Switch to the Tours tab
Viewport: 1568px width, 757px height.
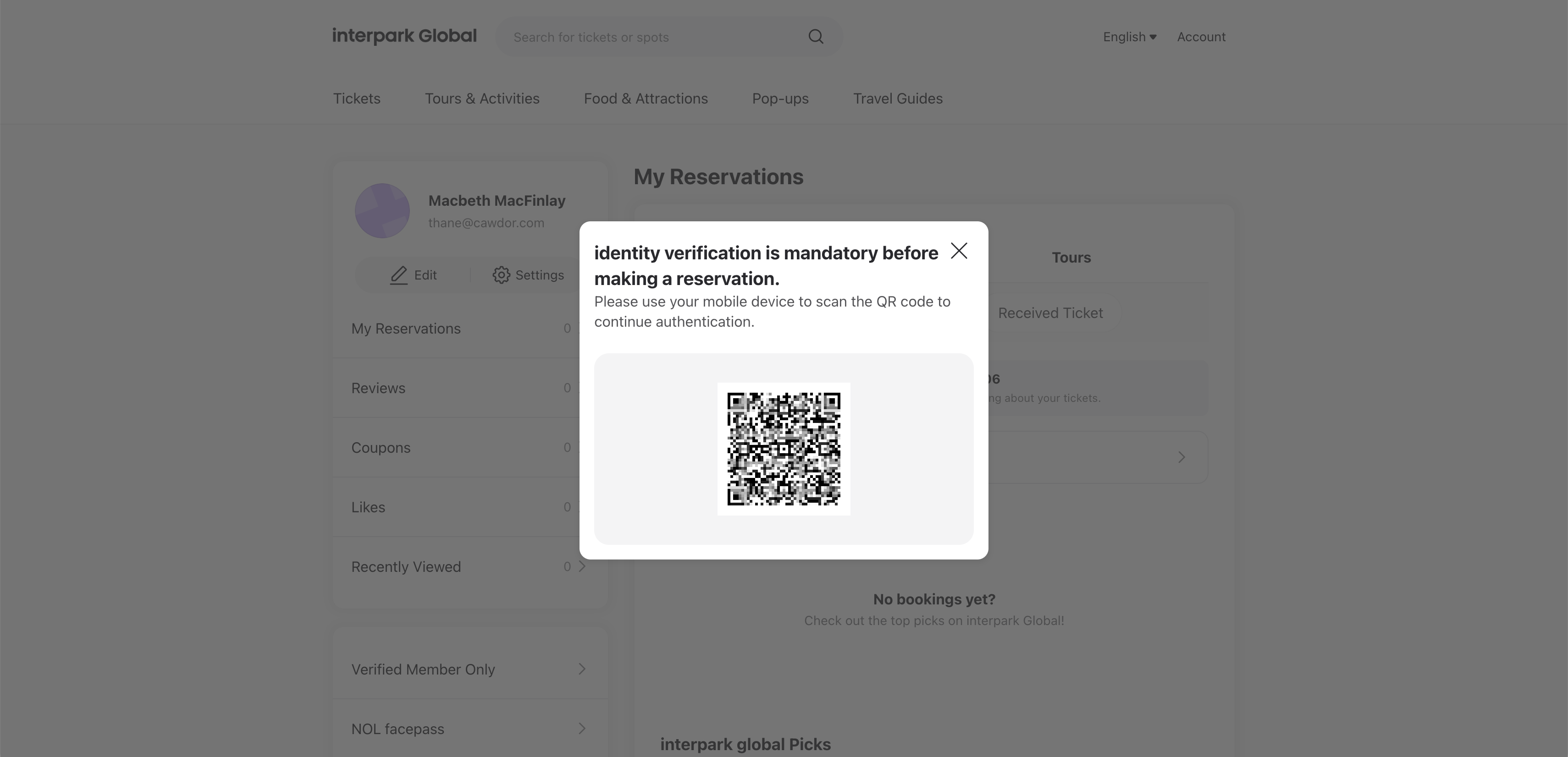[1071, 258]
